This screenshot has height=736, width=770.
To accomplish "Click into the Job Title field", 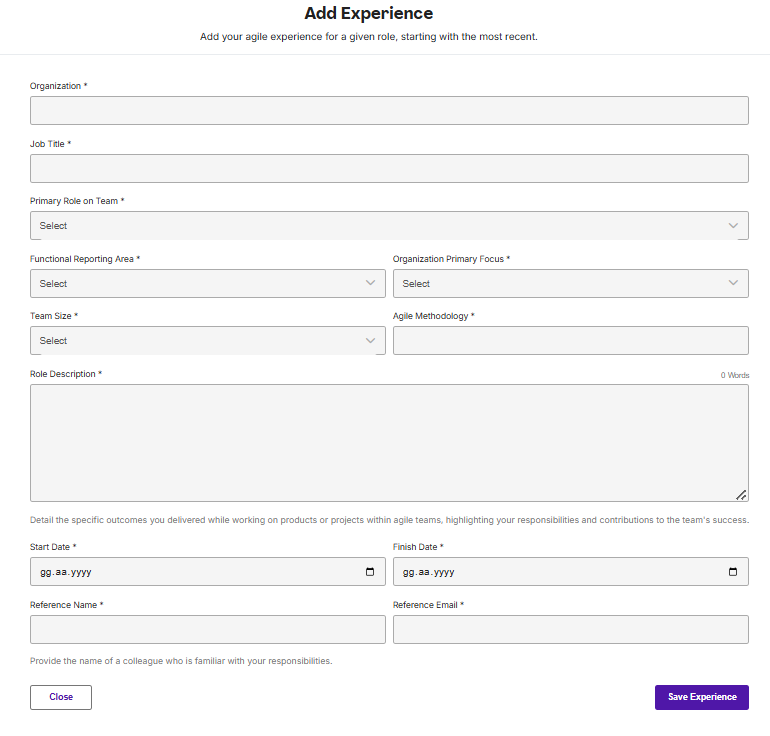I will 389,168.
